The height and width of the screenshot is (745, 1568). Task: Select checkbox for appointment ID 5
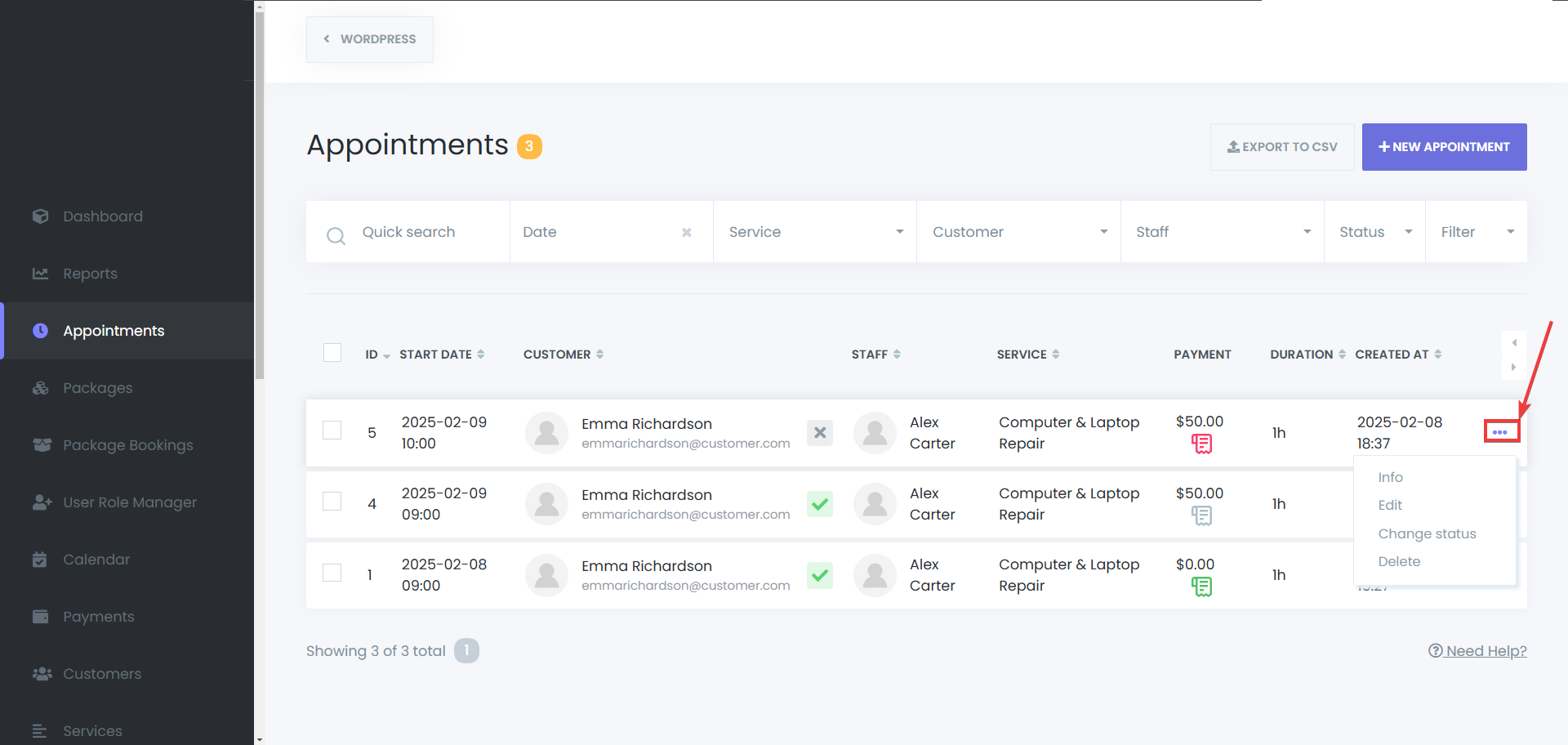point(332,430)
